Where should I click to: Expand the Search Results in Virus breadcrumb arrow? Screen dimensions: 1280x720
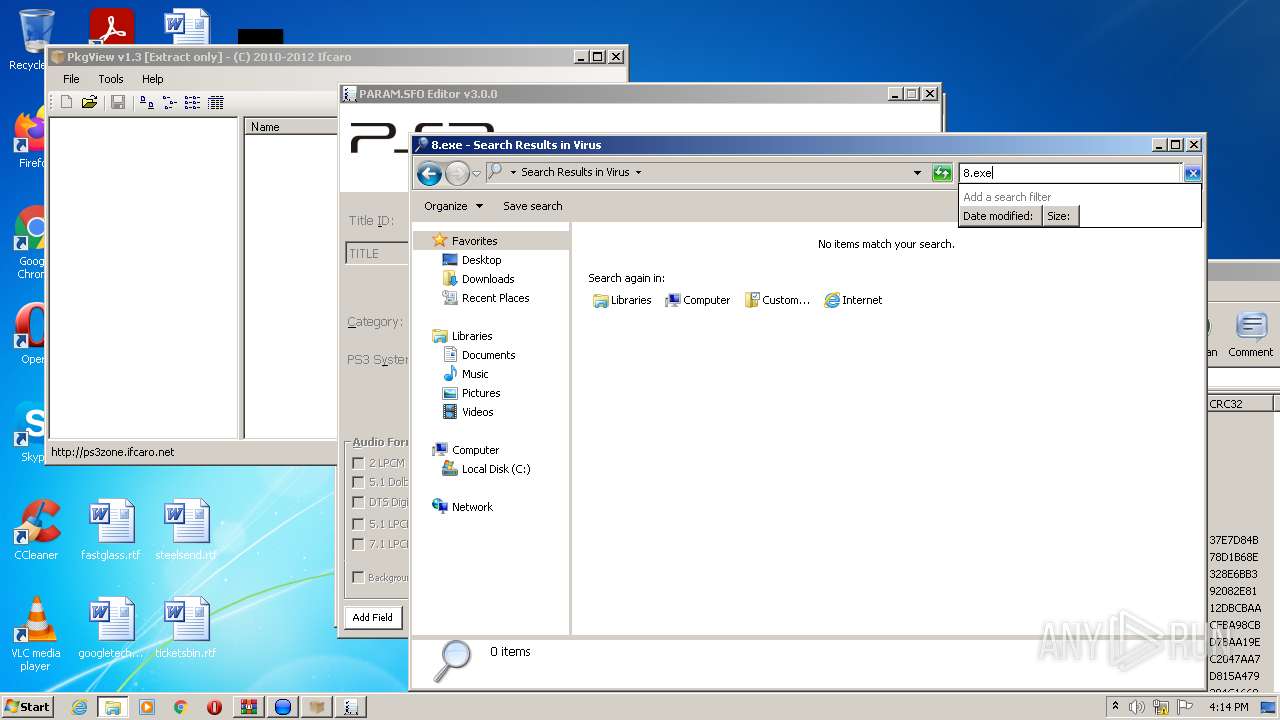pyautogui.click(x=638, y=172)
